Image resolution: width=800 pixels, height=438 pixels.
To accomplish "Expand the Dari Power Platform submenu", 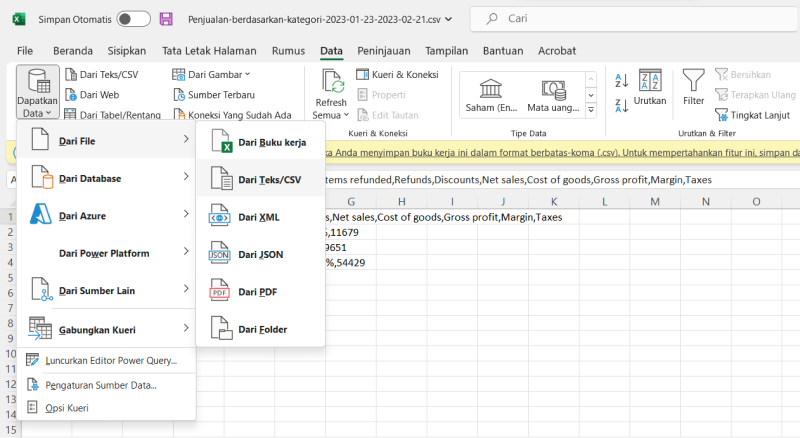I will coord(106,253).
